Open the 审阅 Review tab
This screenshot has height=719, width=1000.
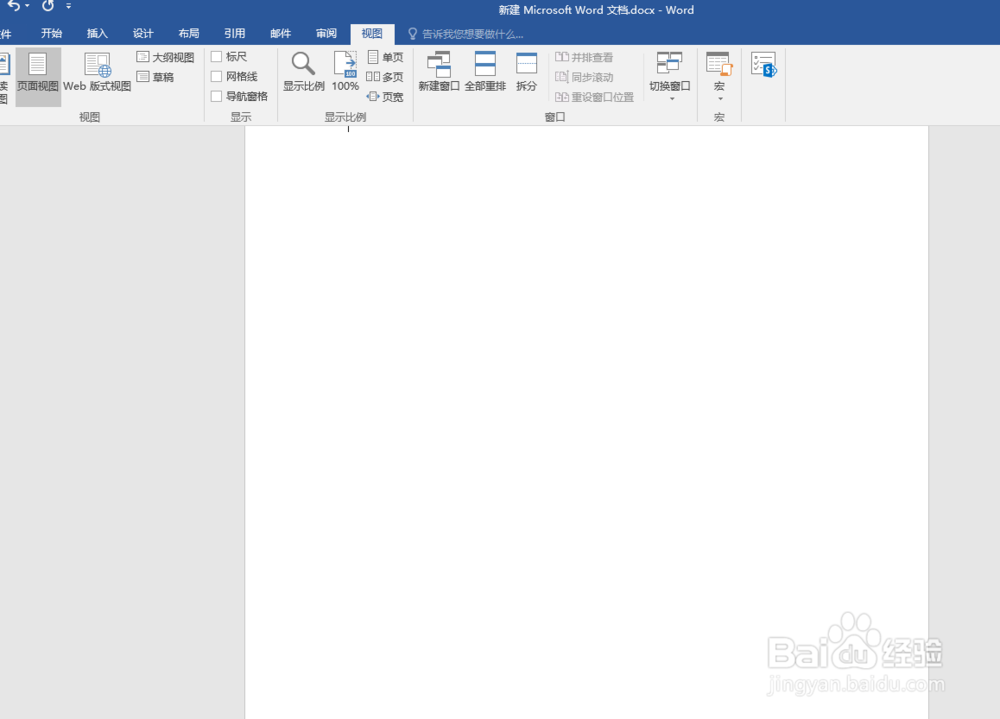327,33
